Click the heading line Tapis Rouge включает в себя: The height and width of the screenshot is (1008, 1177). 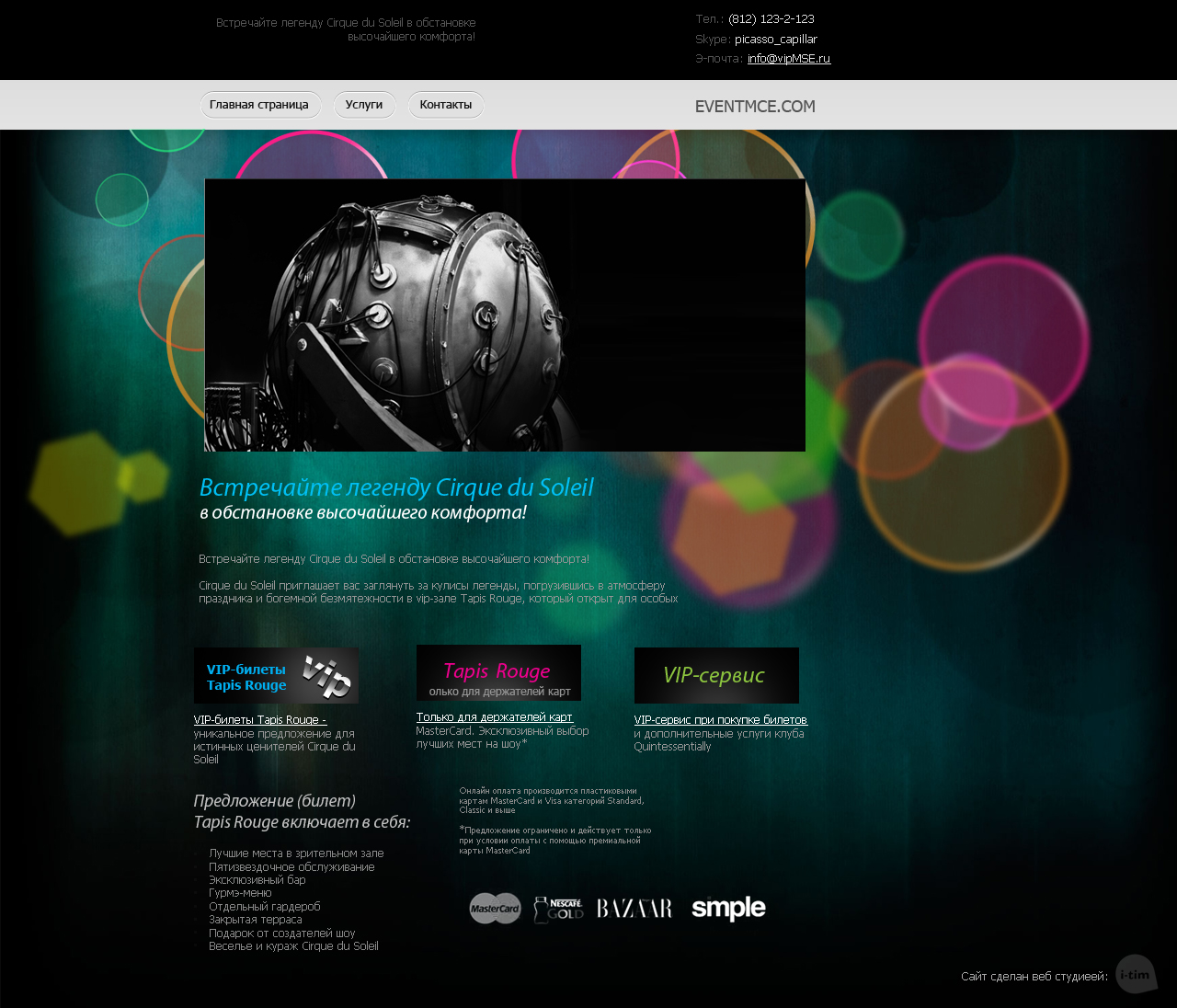303,822
